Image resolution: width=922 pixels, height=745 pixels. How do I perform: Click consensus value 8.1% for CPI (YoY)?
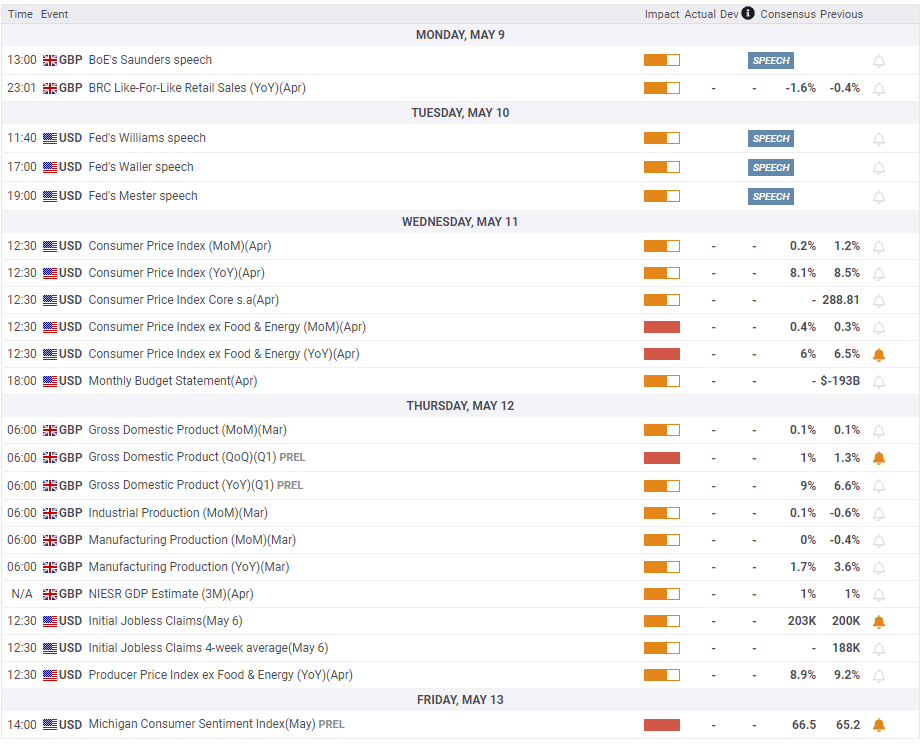click(803, 273)
